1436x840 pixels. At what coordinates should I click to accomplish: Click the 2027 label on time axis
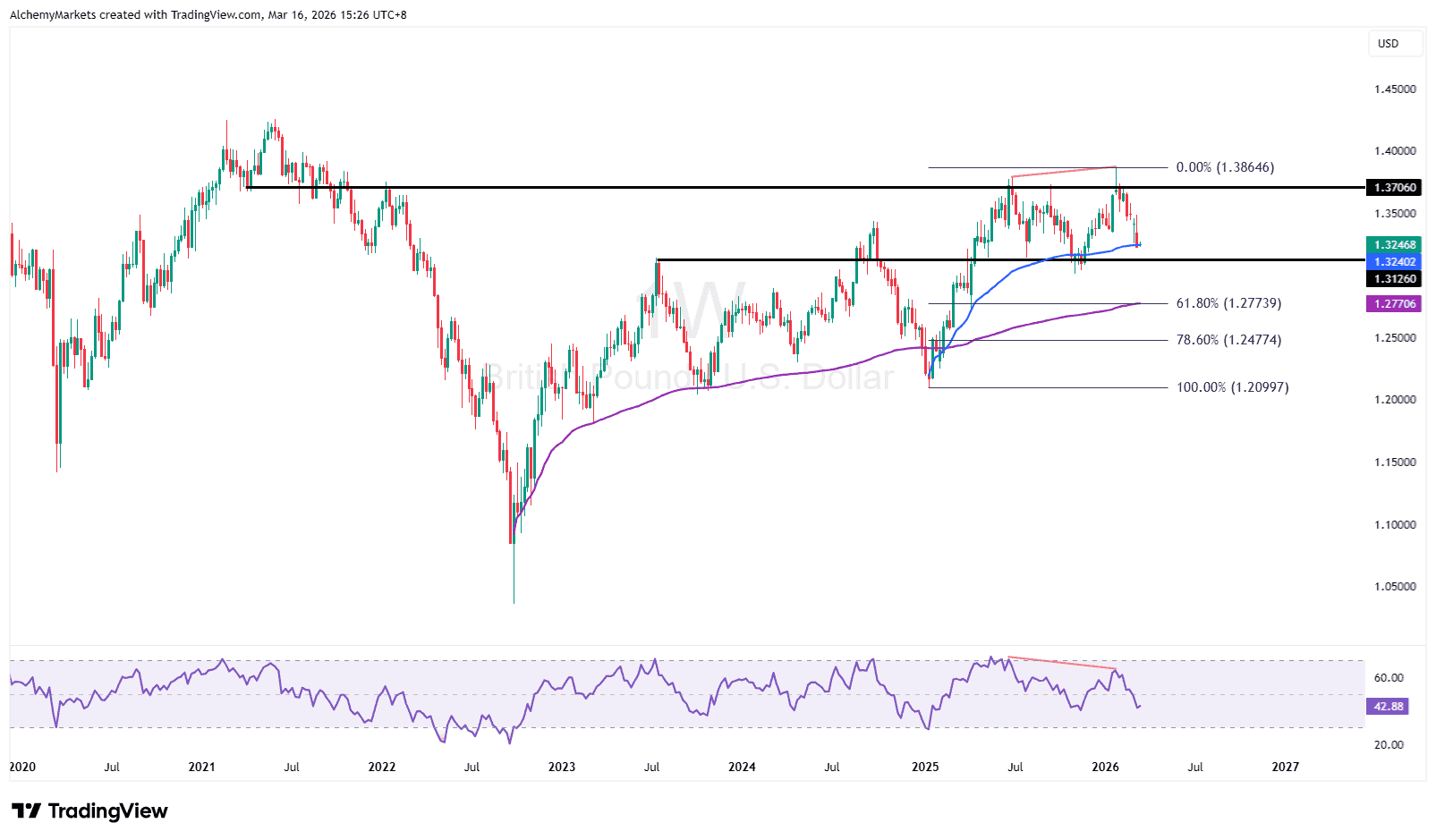1285,767
